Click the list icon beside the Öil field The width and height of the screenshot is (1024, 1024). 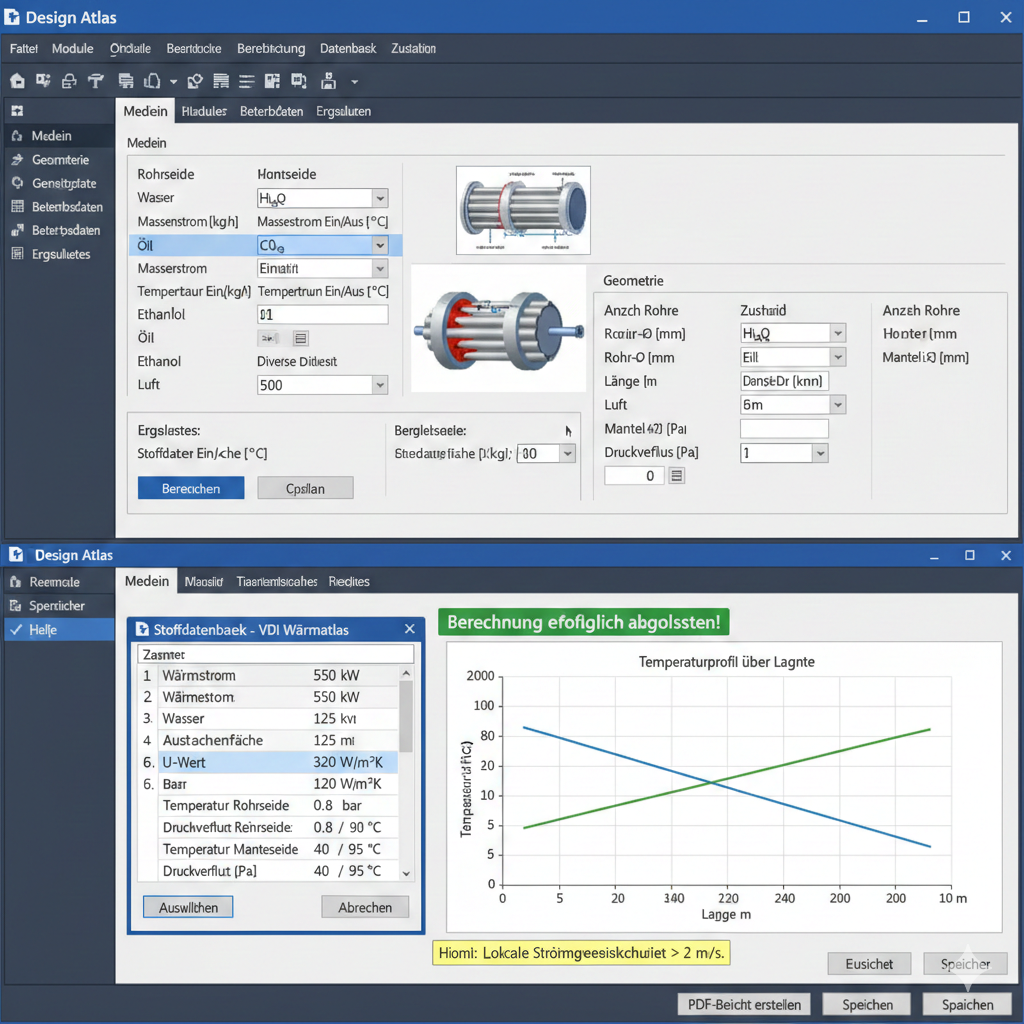pyautogui.click(x=300, y=338)
